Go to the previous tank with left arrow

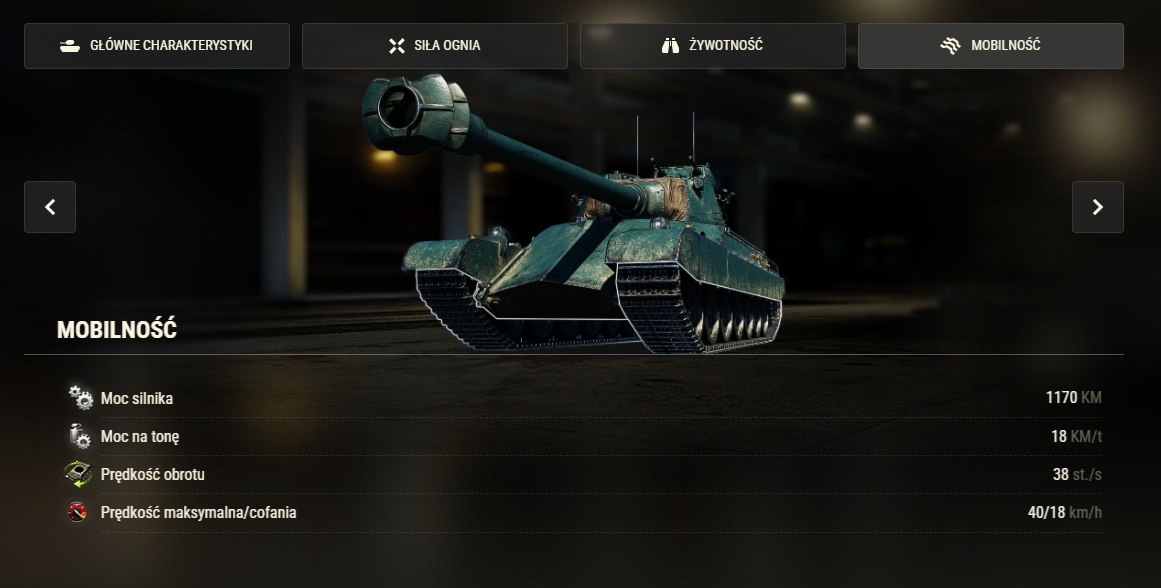[x=50, y=207]
